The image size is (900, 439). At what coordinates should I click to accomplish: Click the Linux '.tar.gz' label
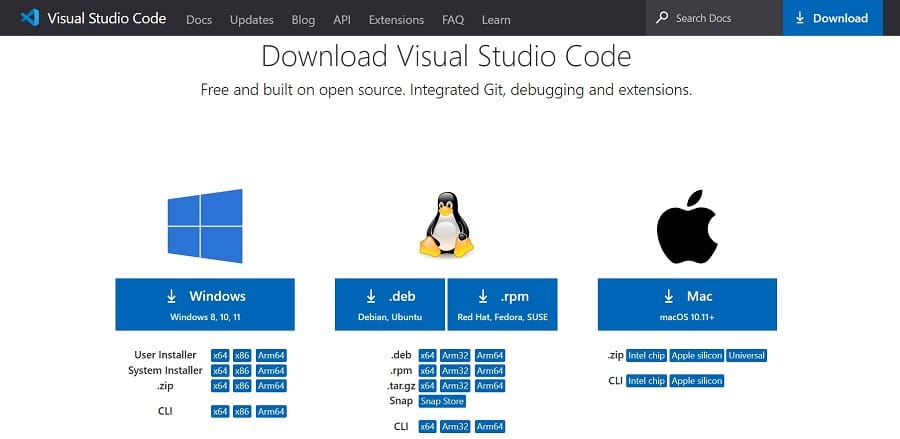[x=401, y=386]
